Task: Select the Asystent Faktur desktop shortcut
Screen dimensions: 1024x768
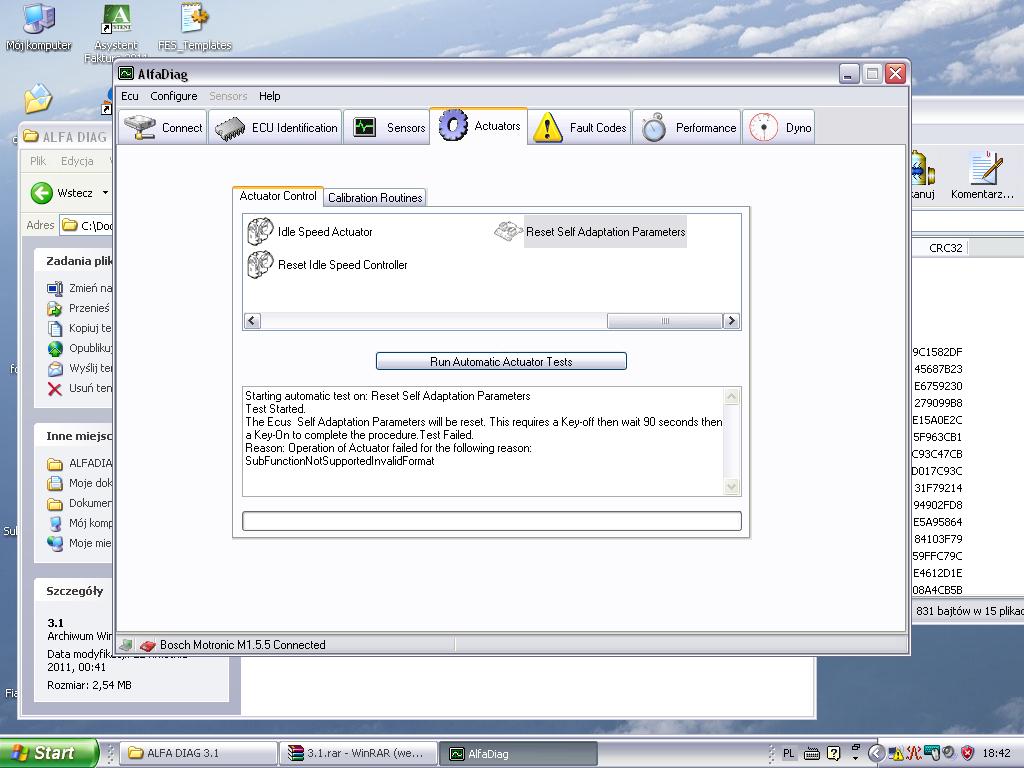Action: (116, 19)
